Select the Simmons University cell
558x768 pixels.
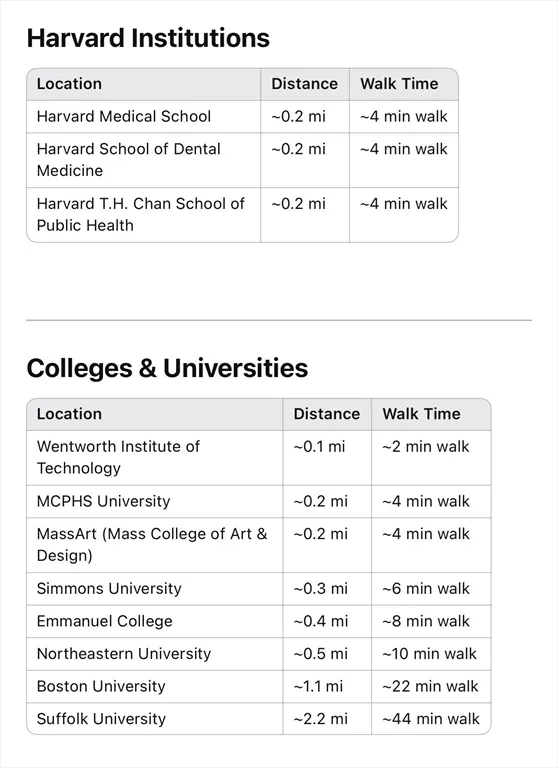(x=155, y=589)
